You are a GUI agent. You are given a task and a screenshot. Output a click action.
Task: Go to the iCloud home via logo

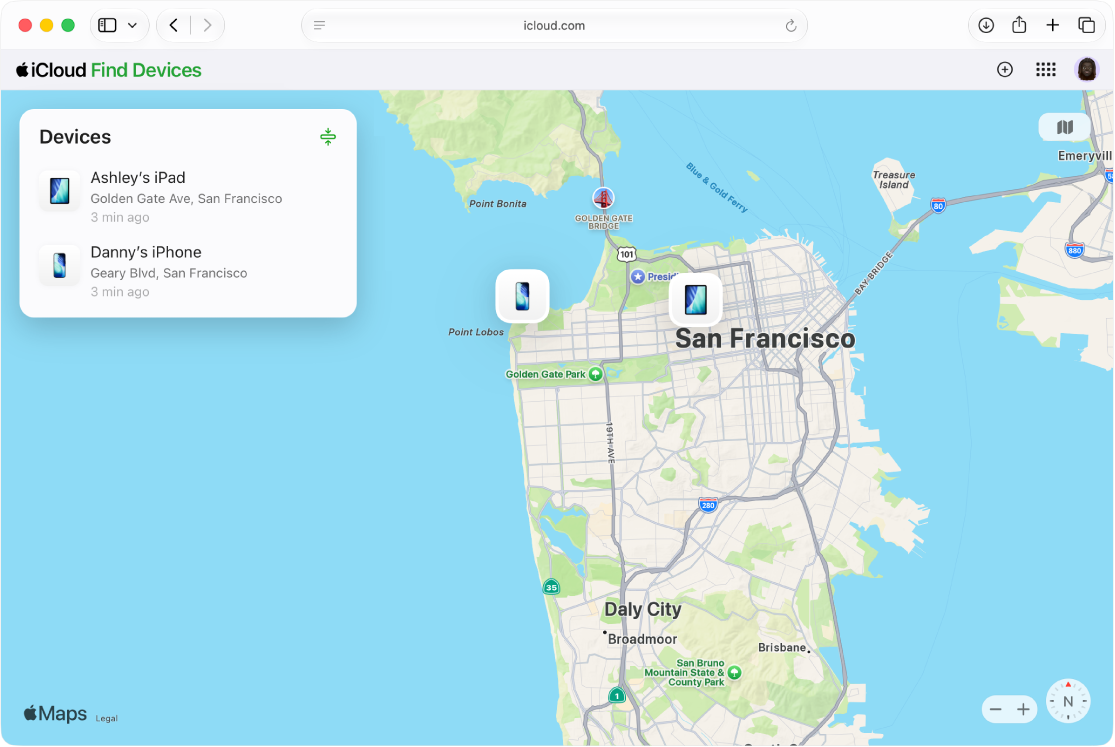click(x=51, y=70)
